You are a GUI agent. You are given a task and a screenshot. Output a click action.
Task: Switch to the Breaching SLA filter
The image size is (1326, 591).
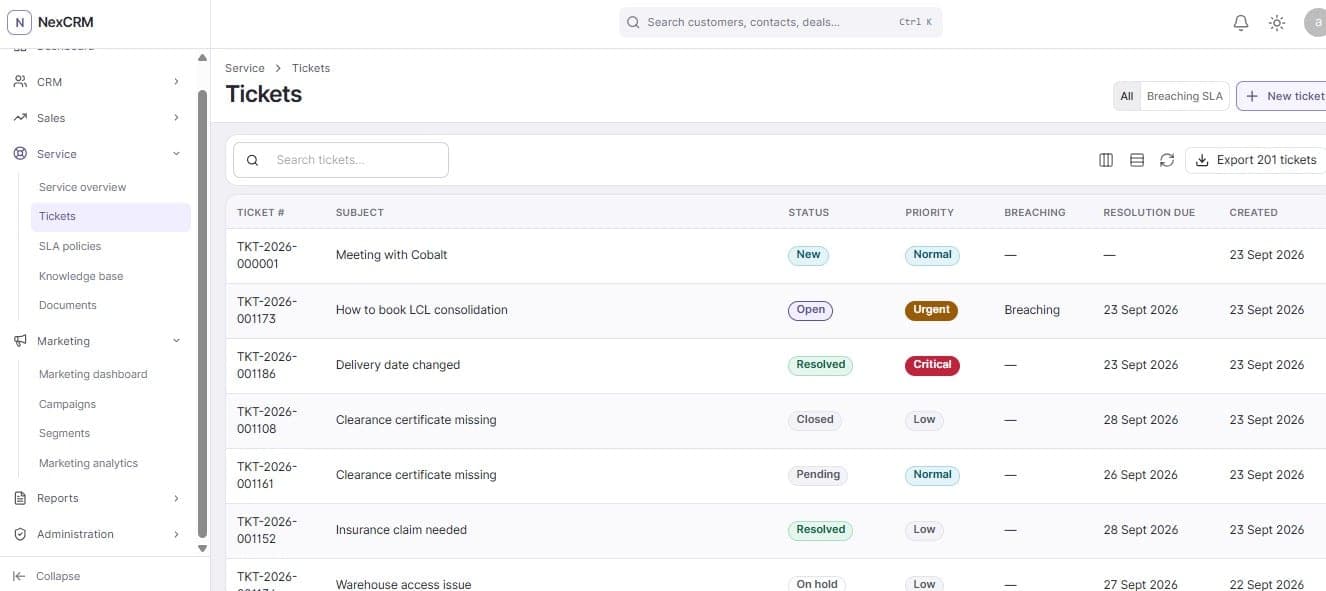(x=1184, y=96)
